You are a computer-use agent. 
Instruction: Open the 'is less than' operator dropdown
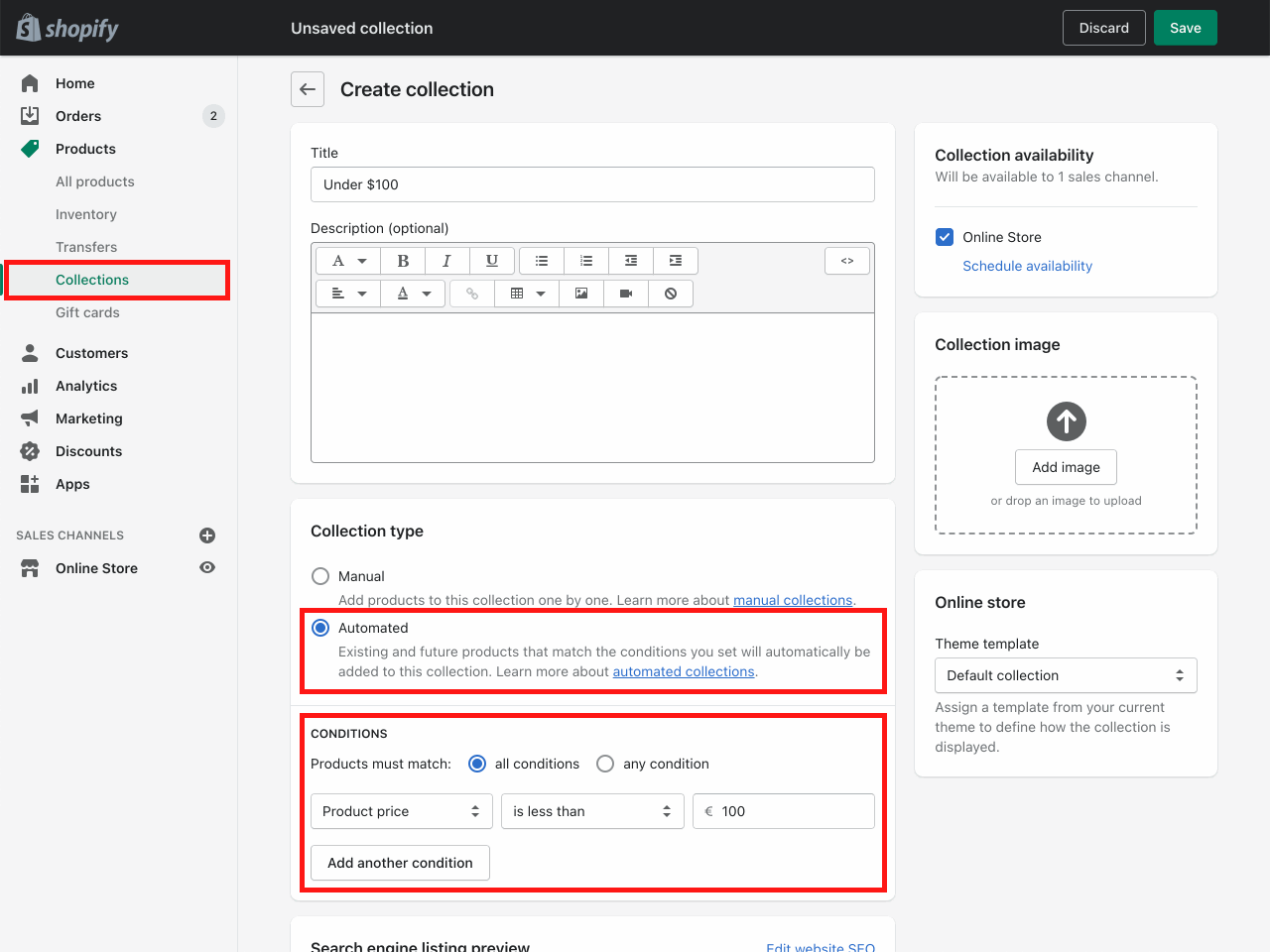tap(592, 811)
